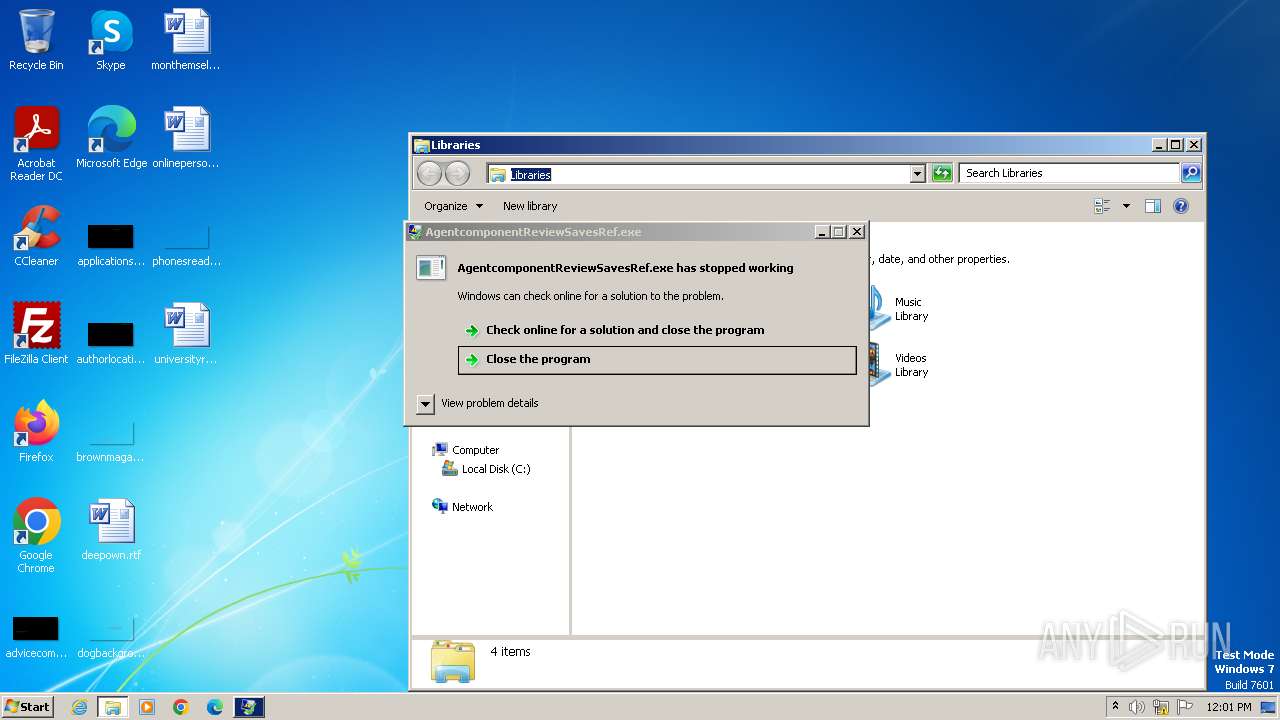1280x720 pixels.
Task: Open the Organize menu
Action: [453, 206]
